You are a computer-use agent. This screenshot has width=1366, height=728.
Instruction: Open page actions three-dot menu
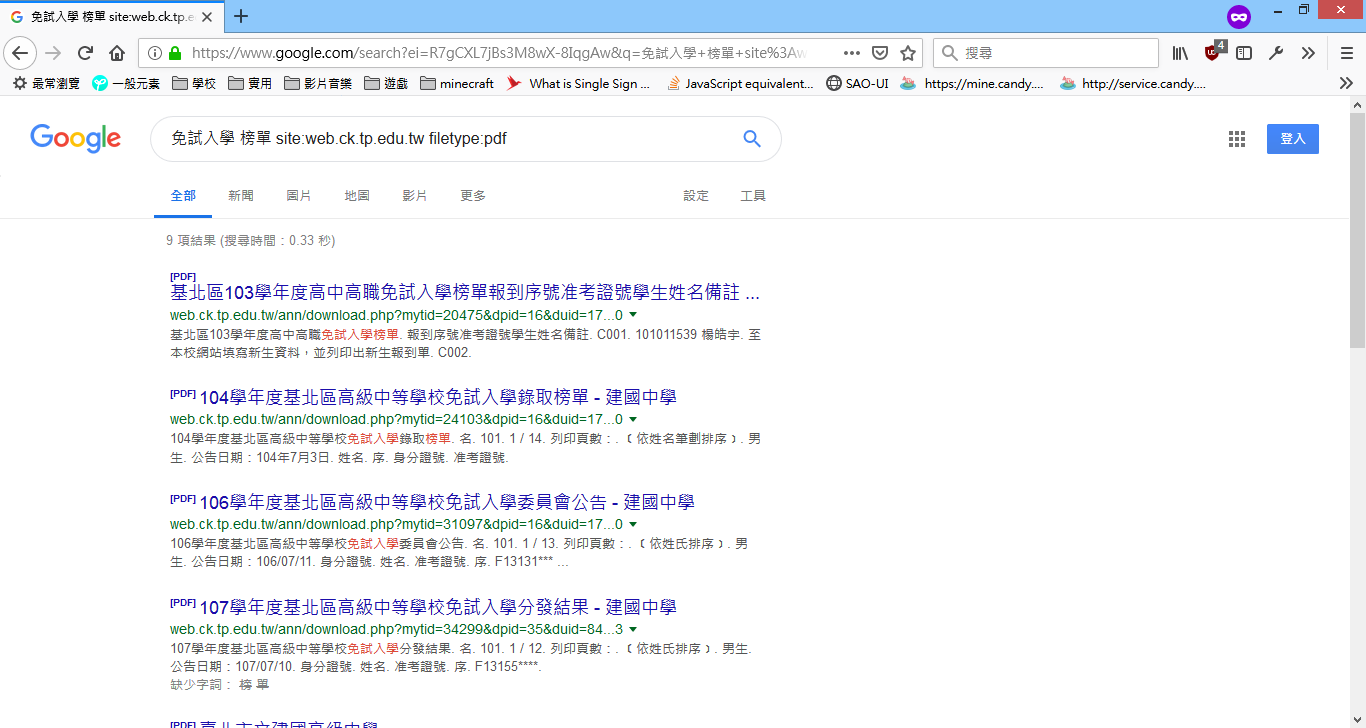(x=852, y=53)
